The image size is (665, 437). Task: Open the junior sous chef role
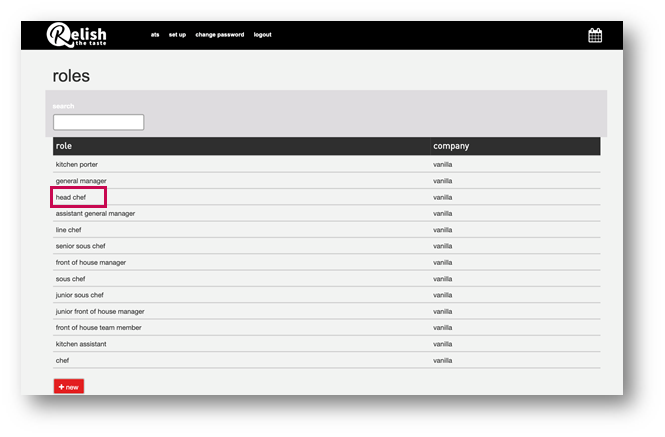pyautogui.click(x=79, y=295)
